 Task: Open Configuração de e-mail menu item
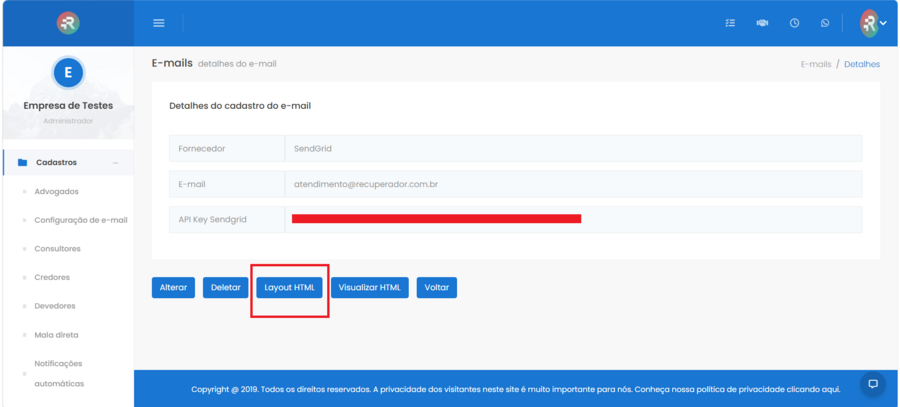81,220
